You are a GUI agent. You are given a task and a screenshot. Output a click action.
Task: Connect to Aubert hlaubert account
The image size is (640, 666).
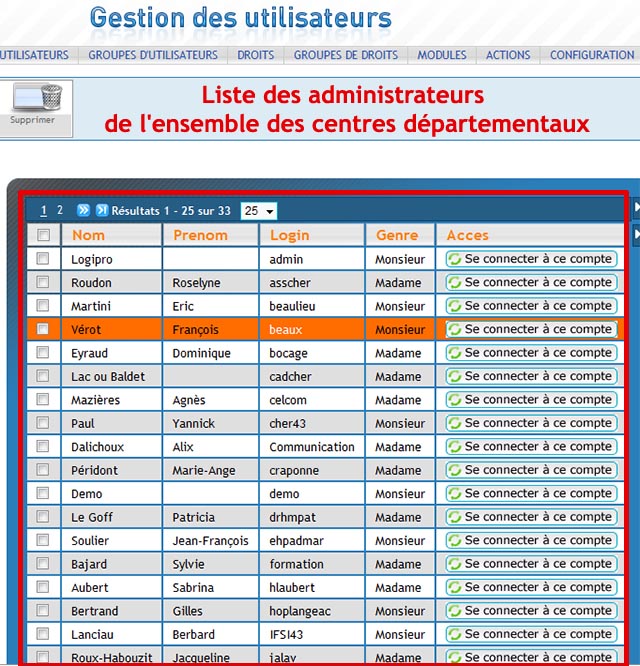pos(531,587)
